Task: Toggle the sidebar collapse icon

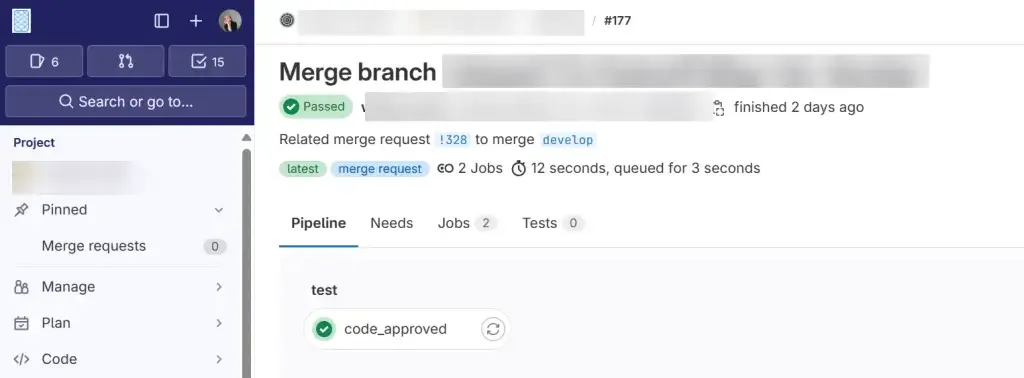Action: pyautogui.click(x=161, y=21)
